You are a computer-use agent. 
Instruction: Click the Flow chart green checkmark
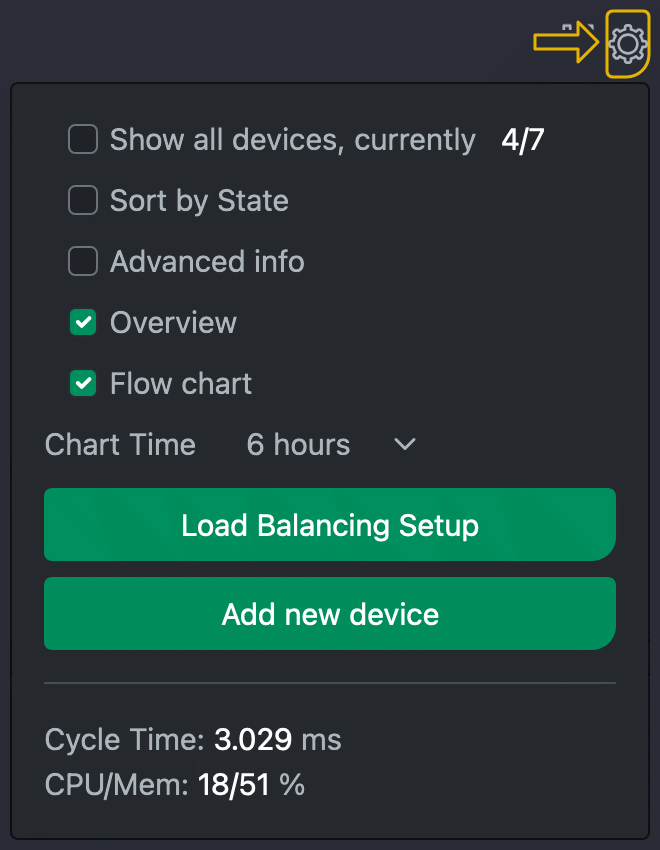pyautogui.click(x=82, y=383)
